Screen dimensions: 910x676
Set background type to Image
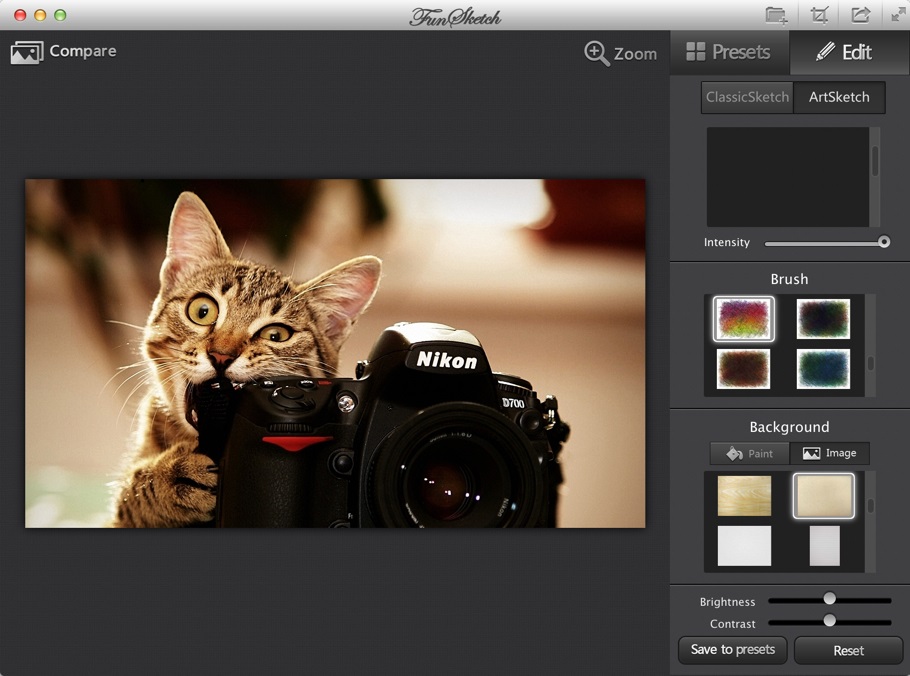(829, 453)
